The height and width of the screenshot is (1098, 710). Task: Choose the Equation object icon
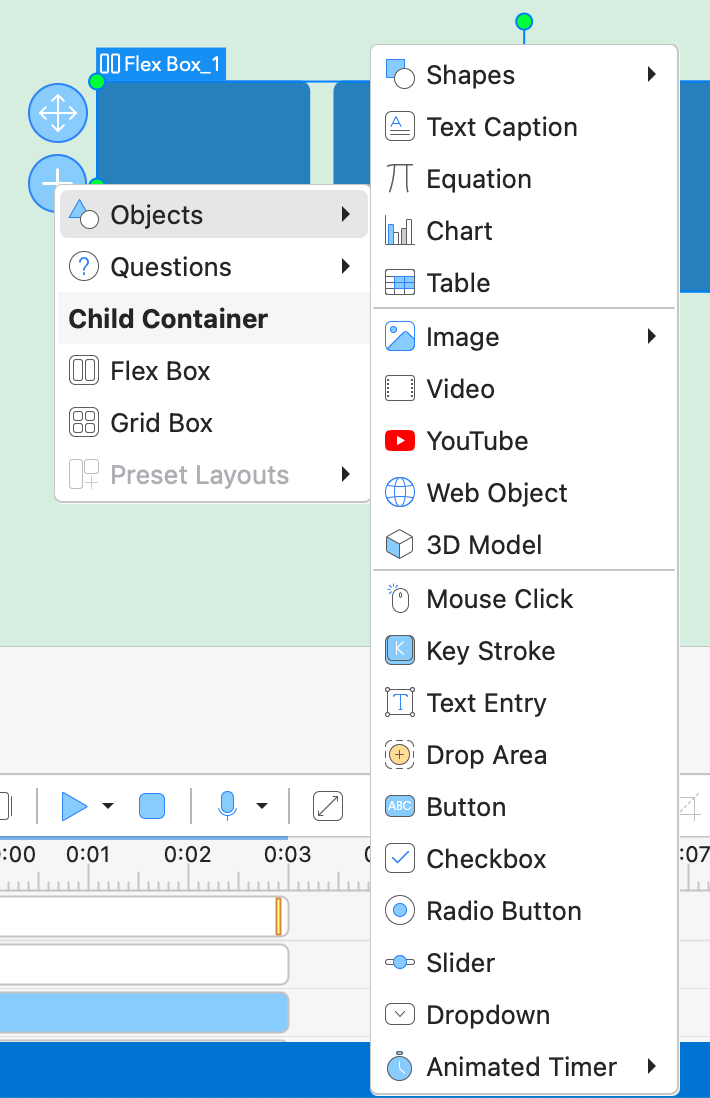(400, 179)
